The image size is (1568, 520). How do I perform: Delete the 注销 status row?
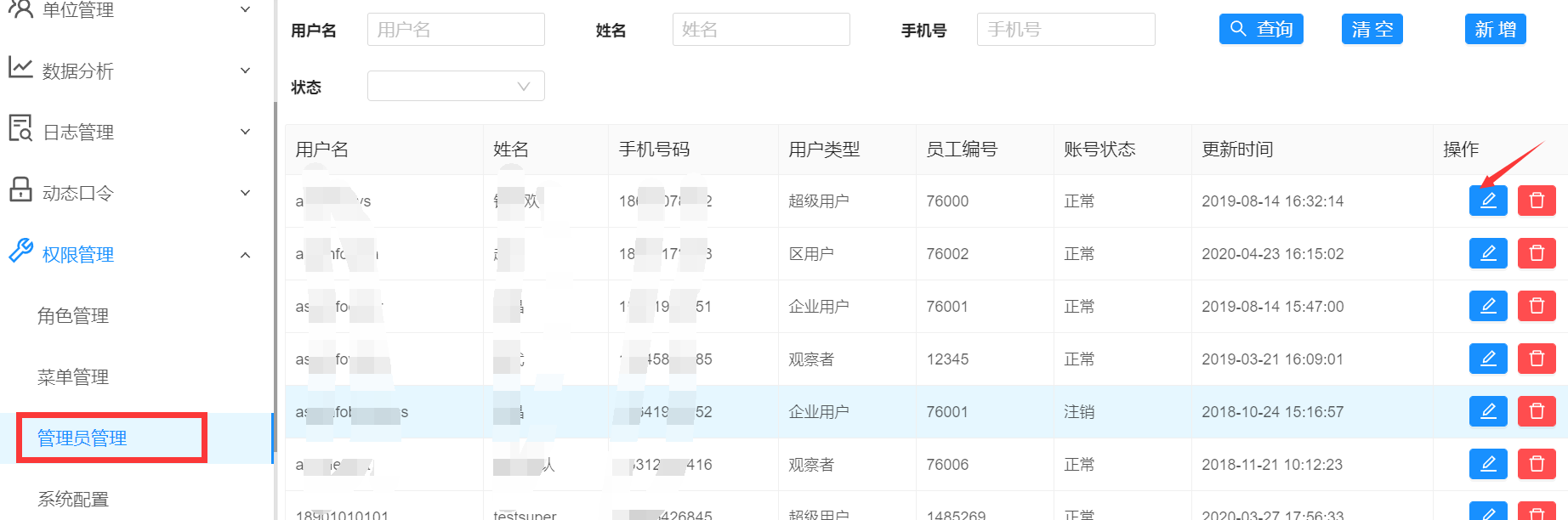coord(1536,411)
